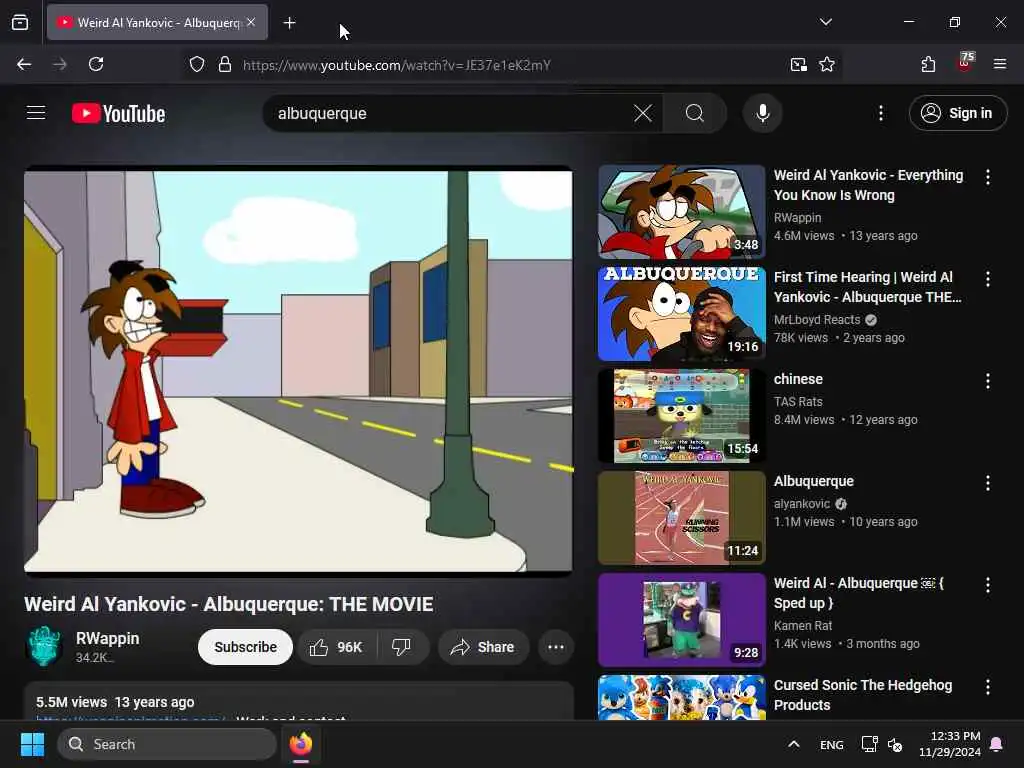1024x768 pixels.
Task: Go to YouTube home via logo
Action: (x=118, y=114)
